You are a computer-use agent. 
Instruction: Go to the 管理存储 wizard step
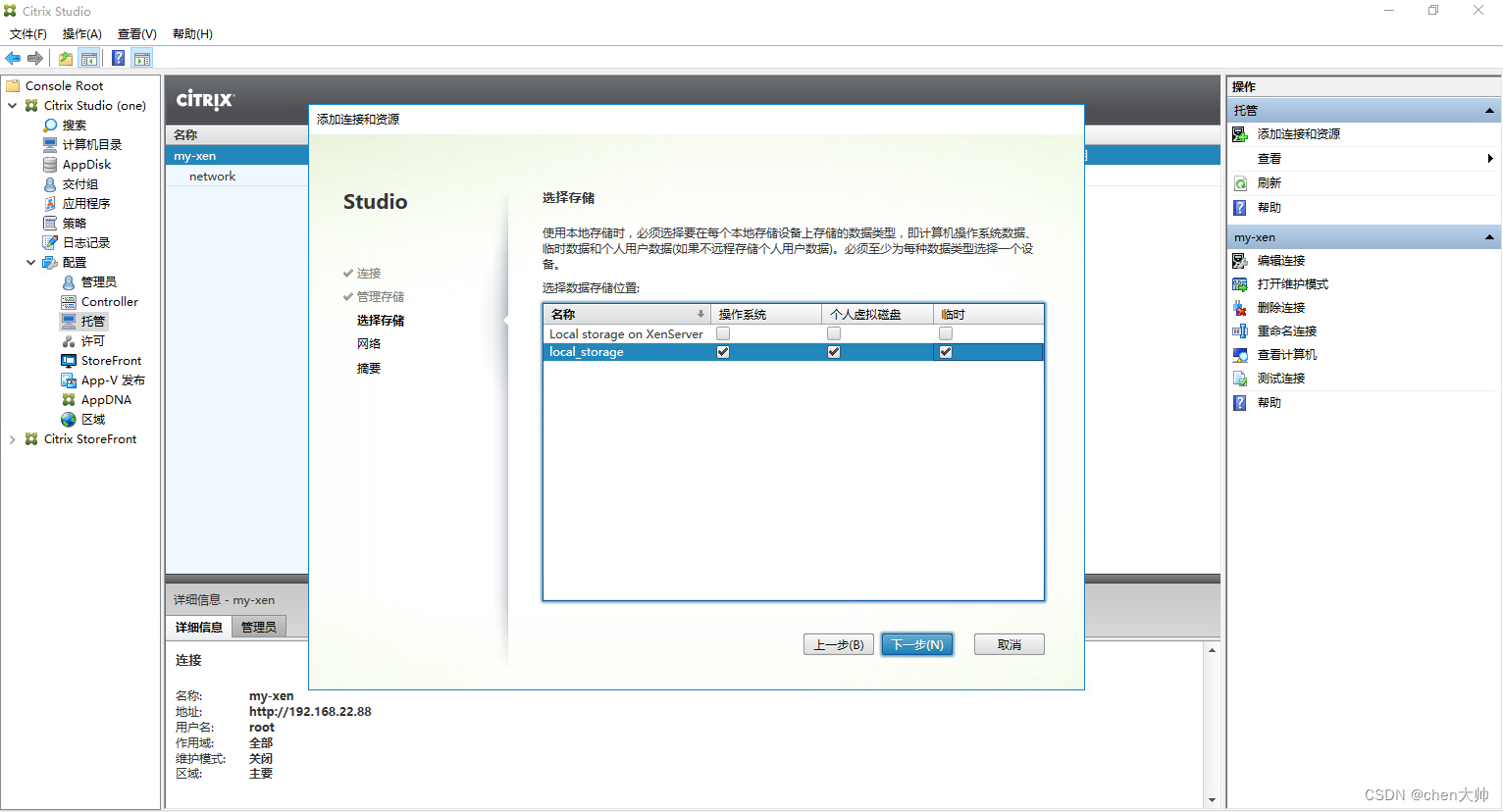381,297
